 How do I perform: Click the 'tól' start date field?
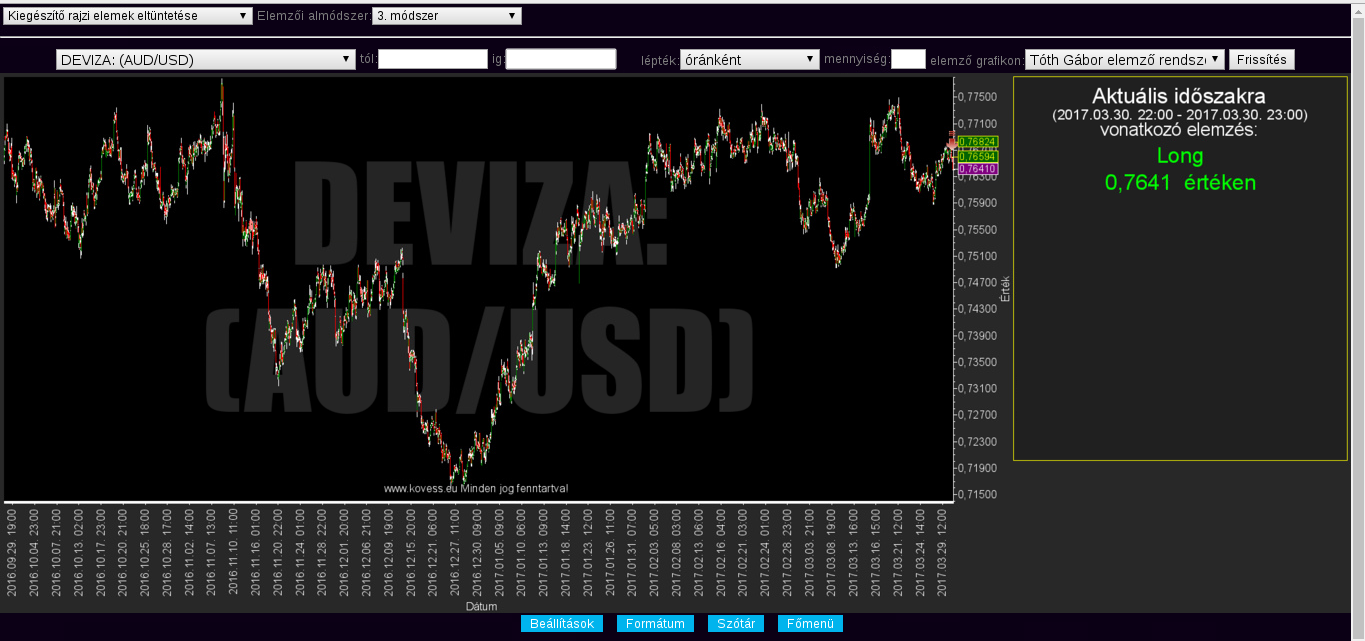click(432, 60)
